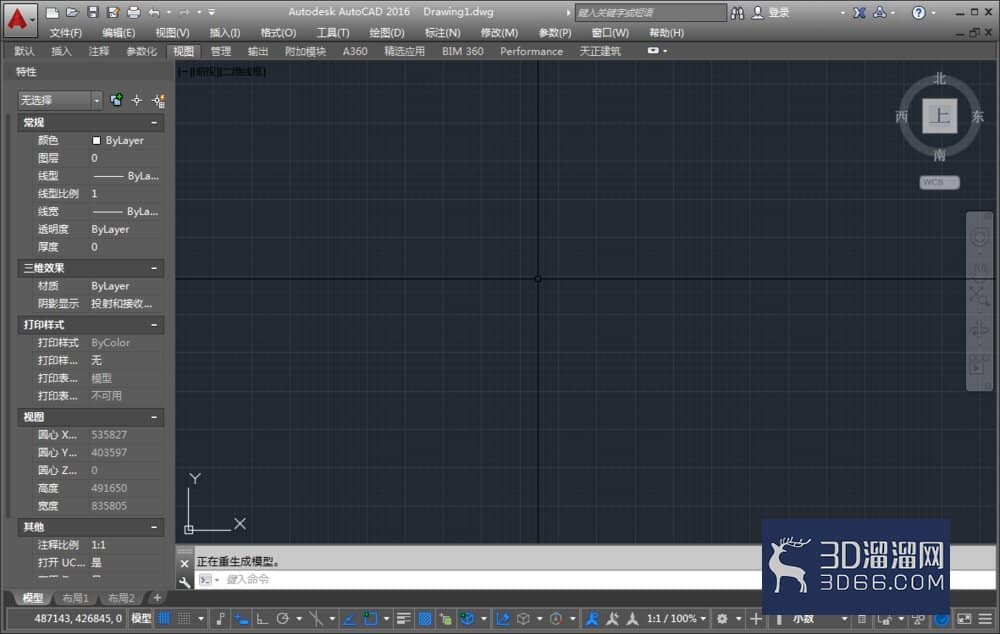Open the 修改(M) menu

click(499, 33)
